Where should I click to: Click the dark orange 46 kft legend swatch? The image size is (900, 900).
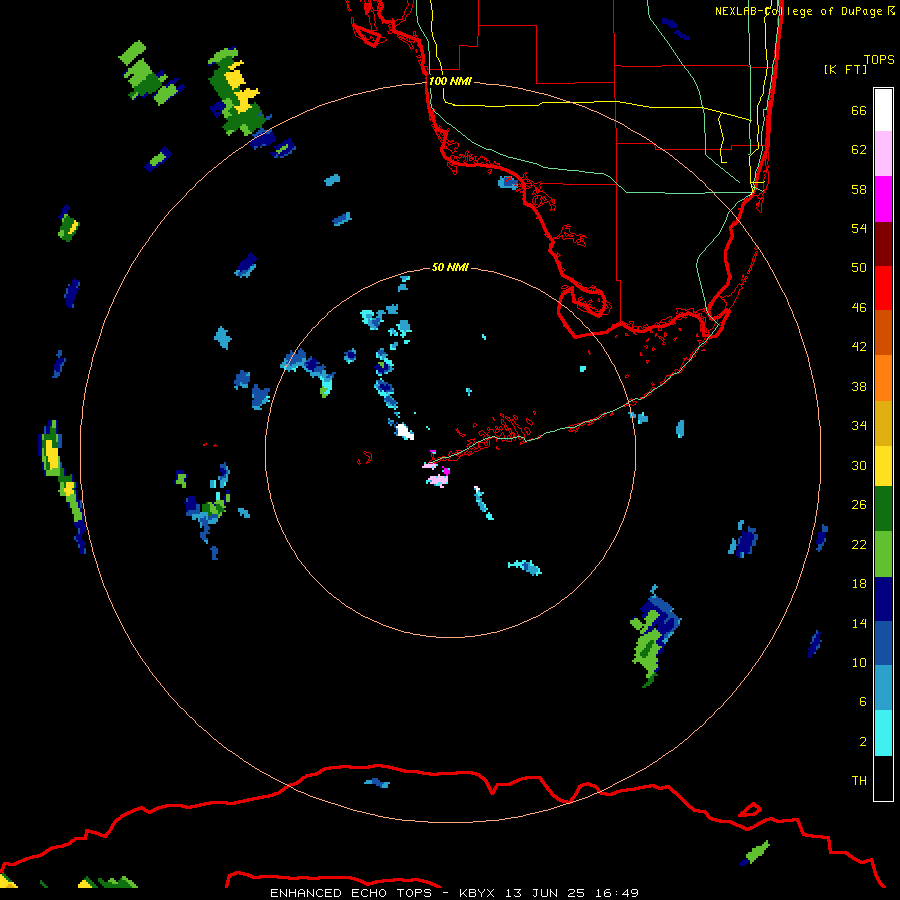pos(883,332)
